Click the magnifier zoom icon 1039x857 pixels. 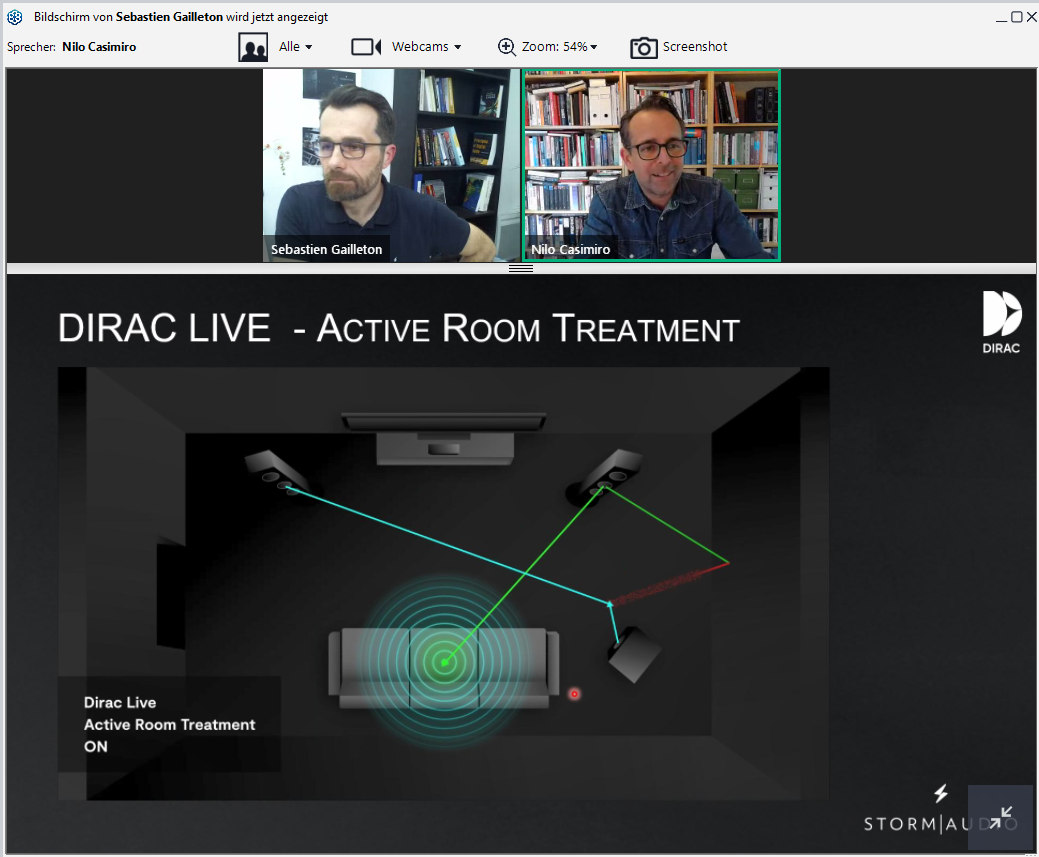507,47
